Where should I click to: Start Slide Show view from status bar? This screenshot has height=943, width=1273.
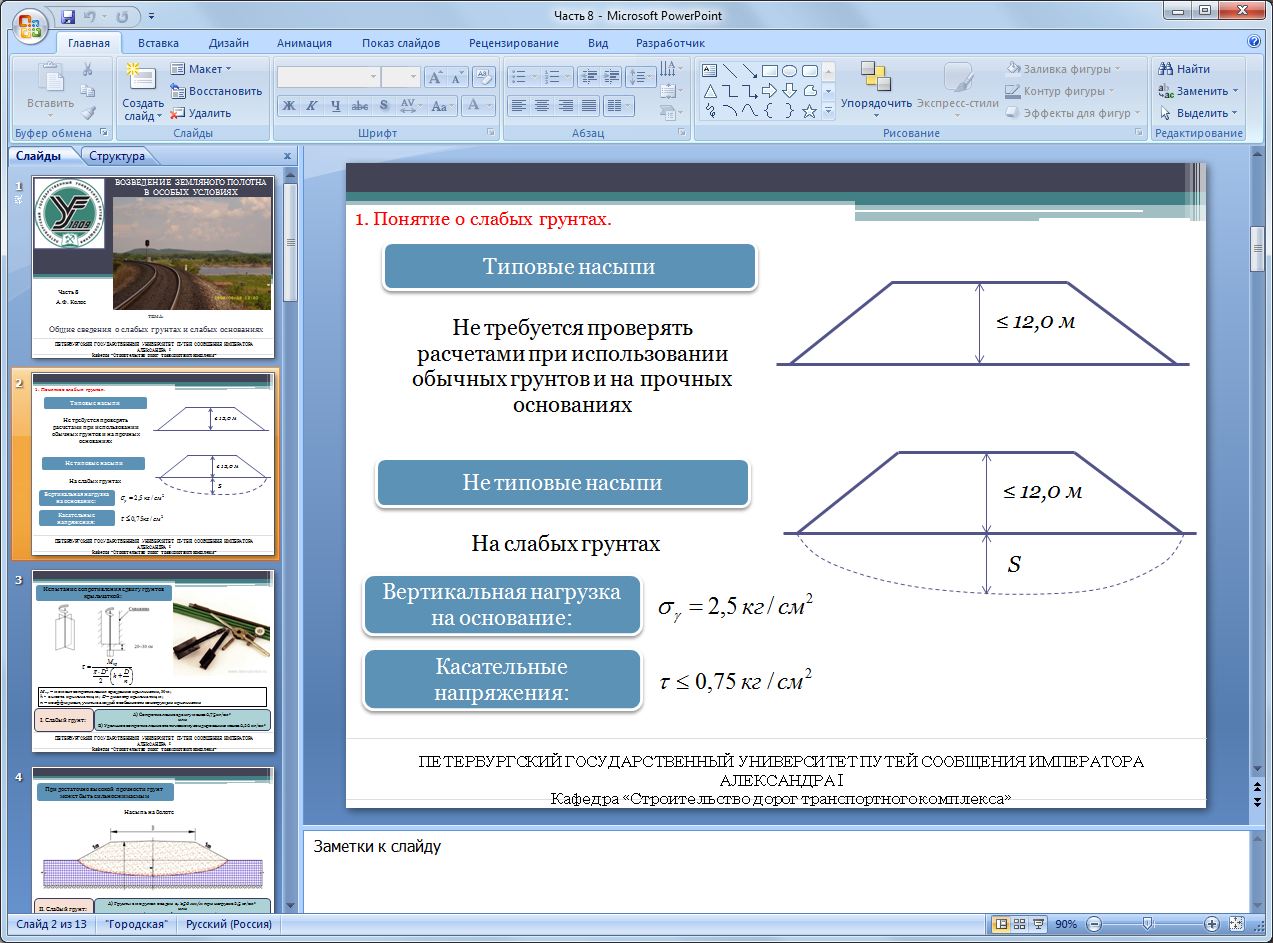point(1039,924)
